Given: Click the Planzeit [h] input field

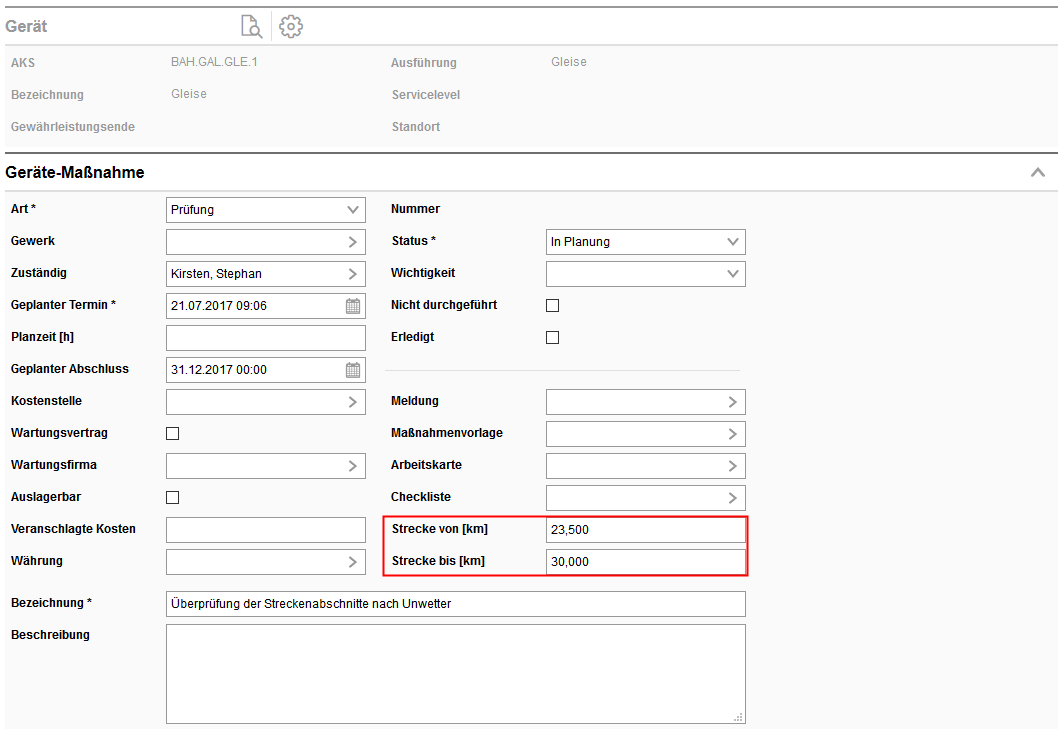Looking at the screenshot, I should [265, 338].
